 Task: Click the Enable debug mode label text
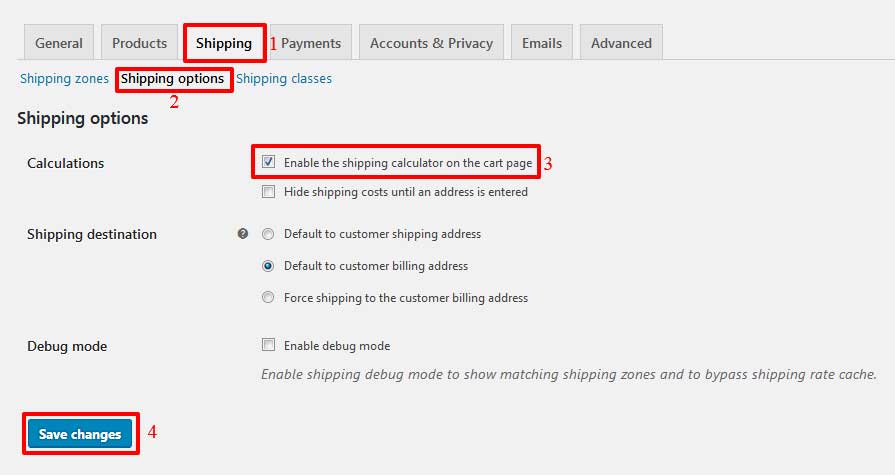[337, 345]
